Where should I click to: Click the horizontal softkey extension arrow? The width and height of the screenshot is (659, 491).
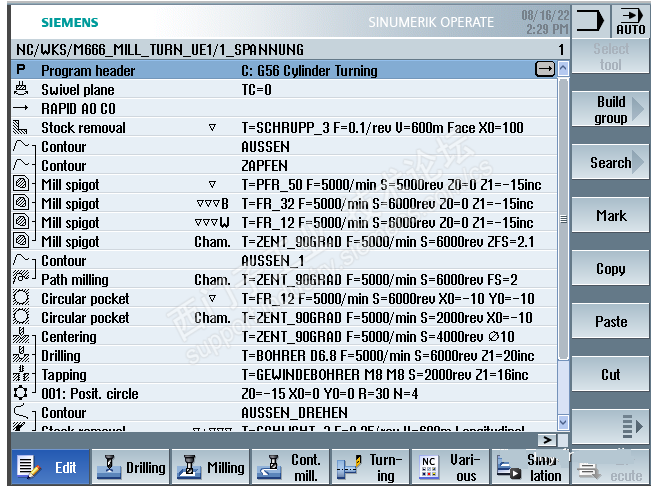coord(547,440)
